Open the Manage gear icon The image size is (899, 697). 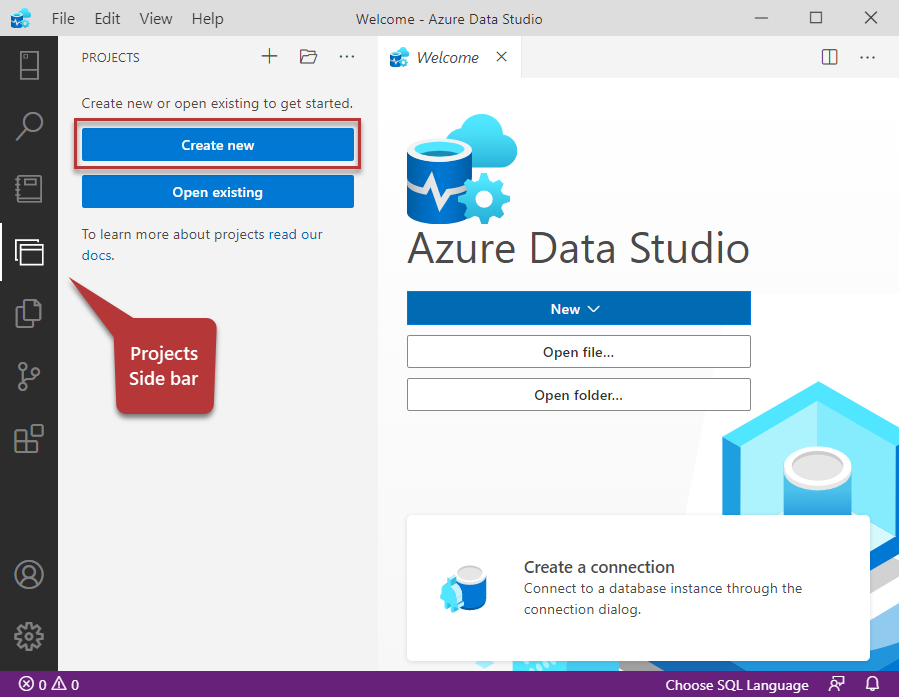tap(29, 636)
